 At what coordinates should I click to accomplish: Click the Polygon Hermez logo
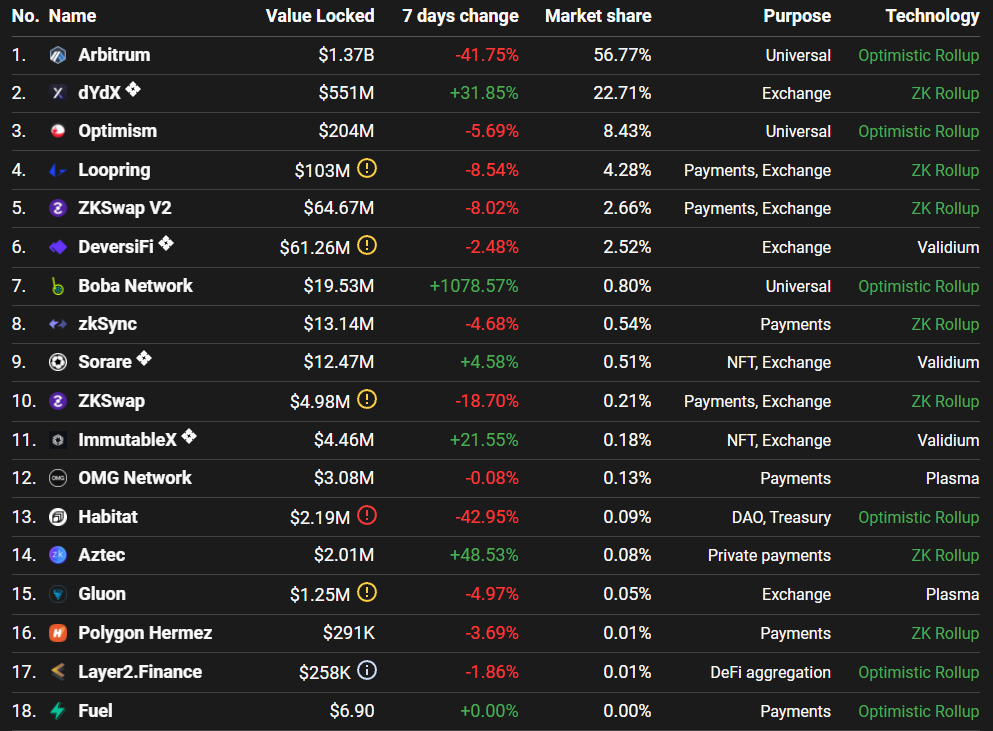[x=55, y=633]
